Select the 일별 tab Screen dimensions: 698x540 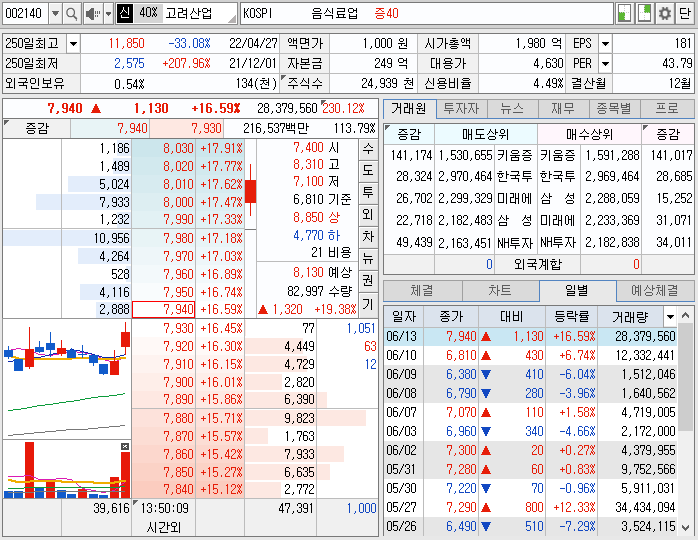[577, 291]
